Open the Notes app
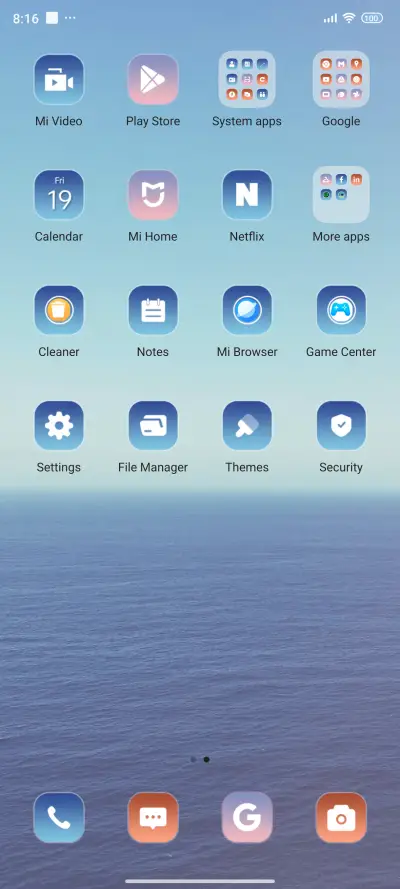Viewport: 400px width, 889px height. click(x=153, y=310)
